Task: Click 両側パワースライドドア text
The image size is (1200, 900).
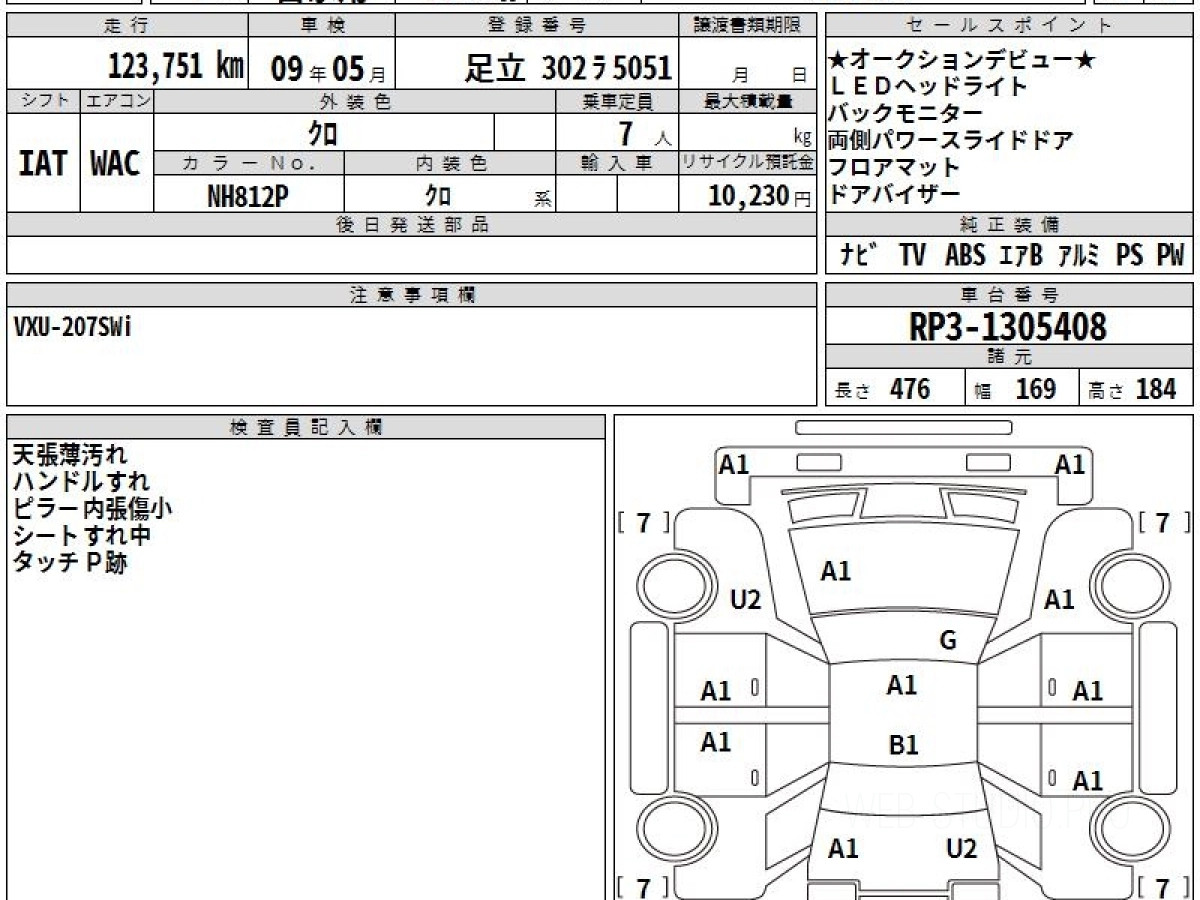Action: tap(951, 141)
